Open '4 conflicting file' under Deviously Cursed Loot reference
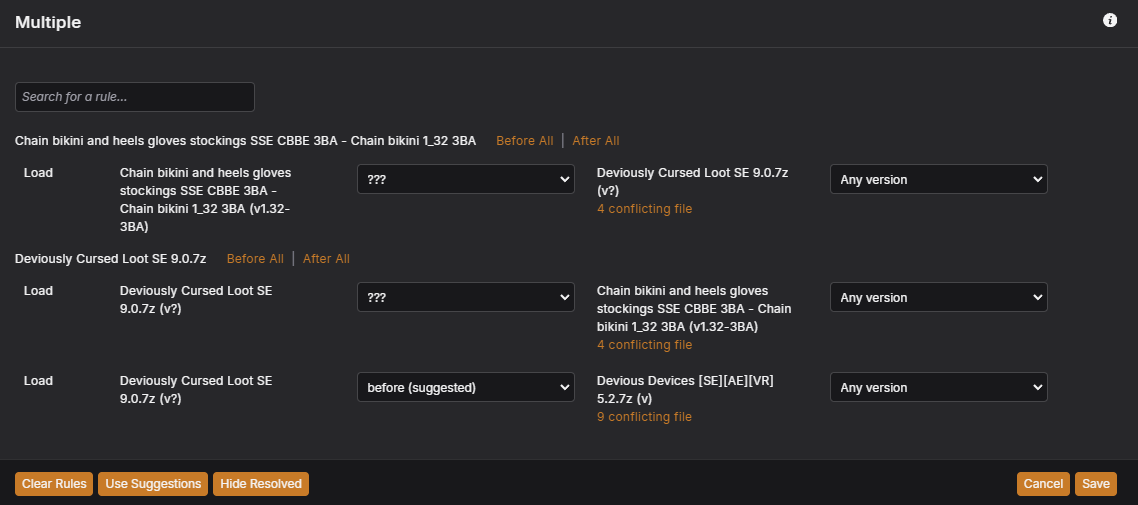1138x505 pixels. tap(644, 209)
